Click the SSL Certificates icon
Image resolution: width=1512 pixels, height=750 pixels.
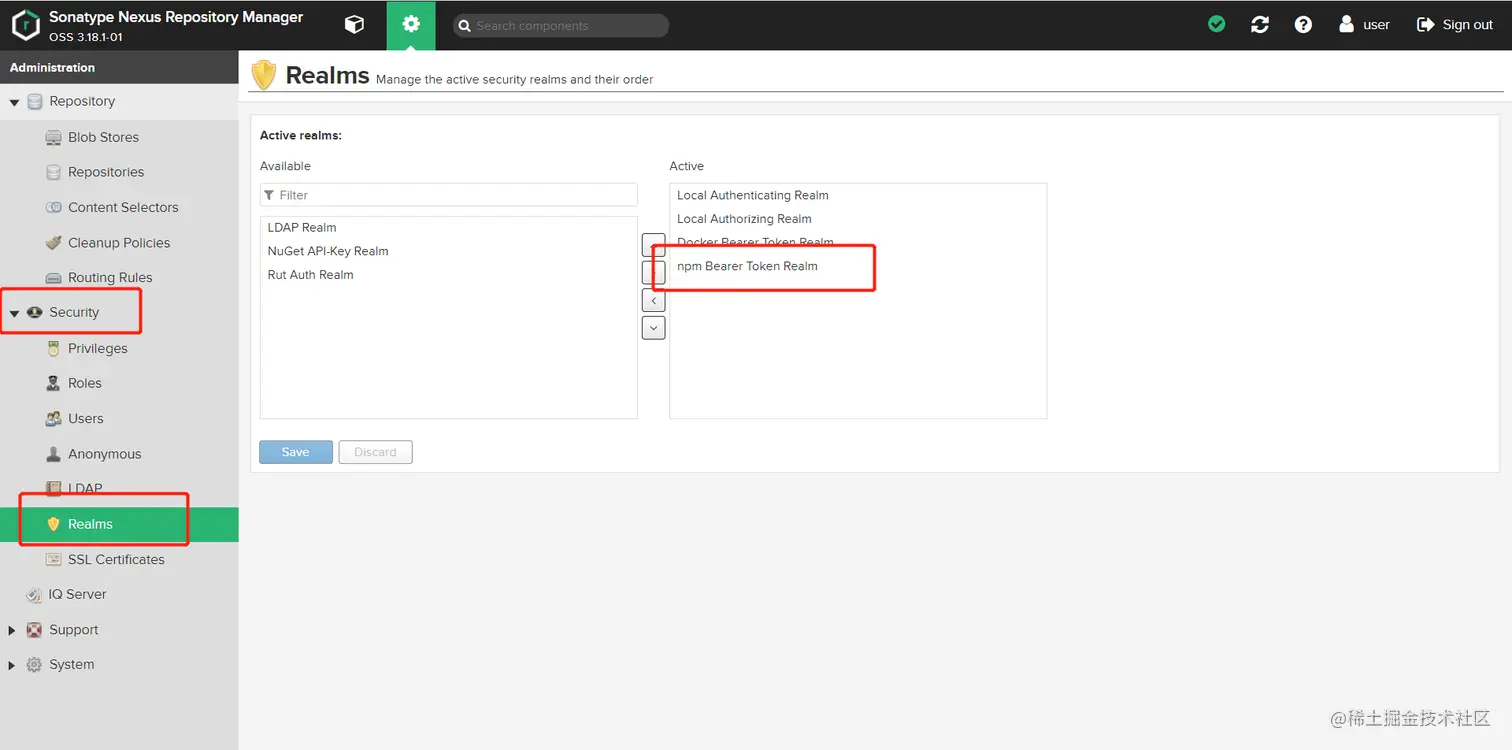point(54,559)
